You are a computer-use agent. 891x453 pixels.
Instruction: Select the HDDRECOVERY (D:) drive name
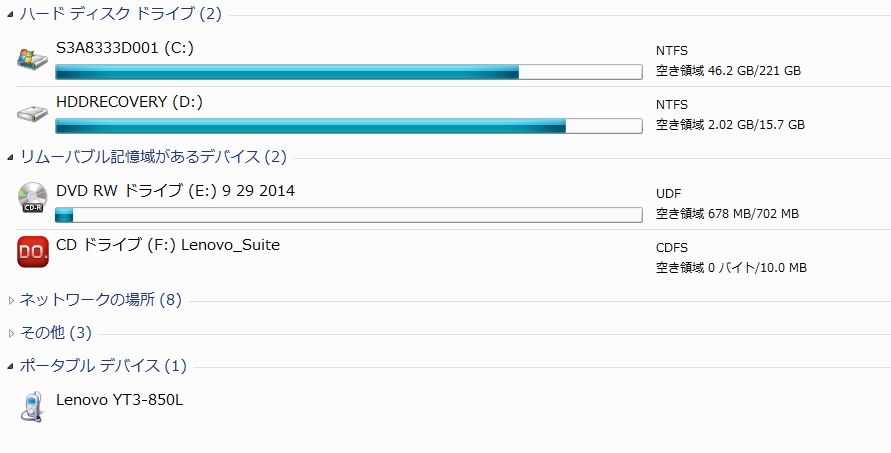click(x=130, y=102)
